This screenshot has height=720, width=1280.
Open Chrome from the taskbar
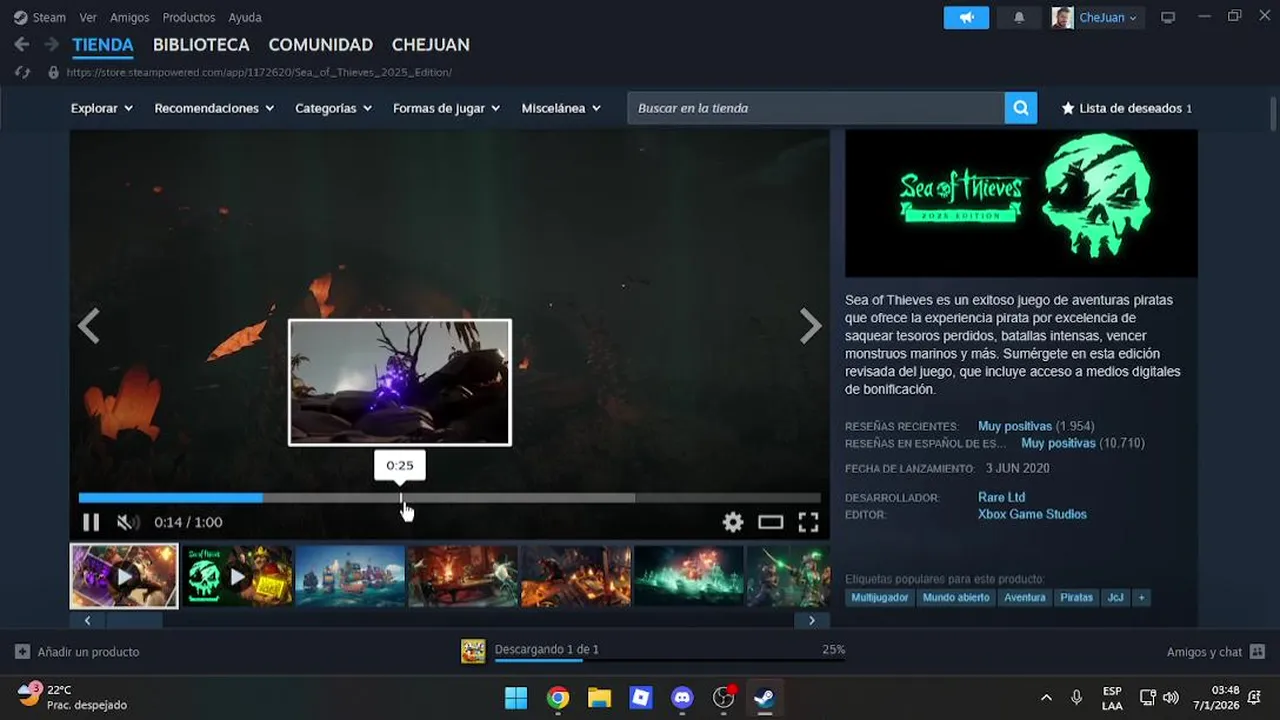(558, 698)
